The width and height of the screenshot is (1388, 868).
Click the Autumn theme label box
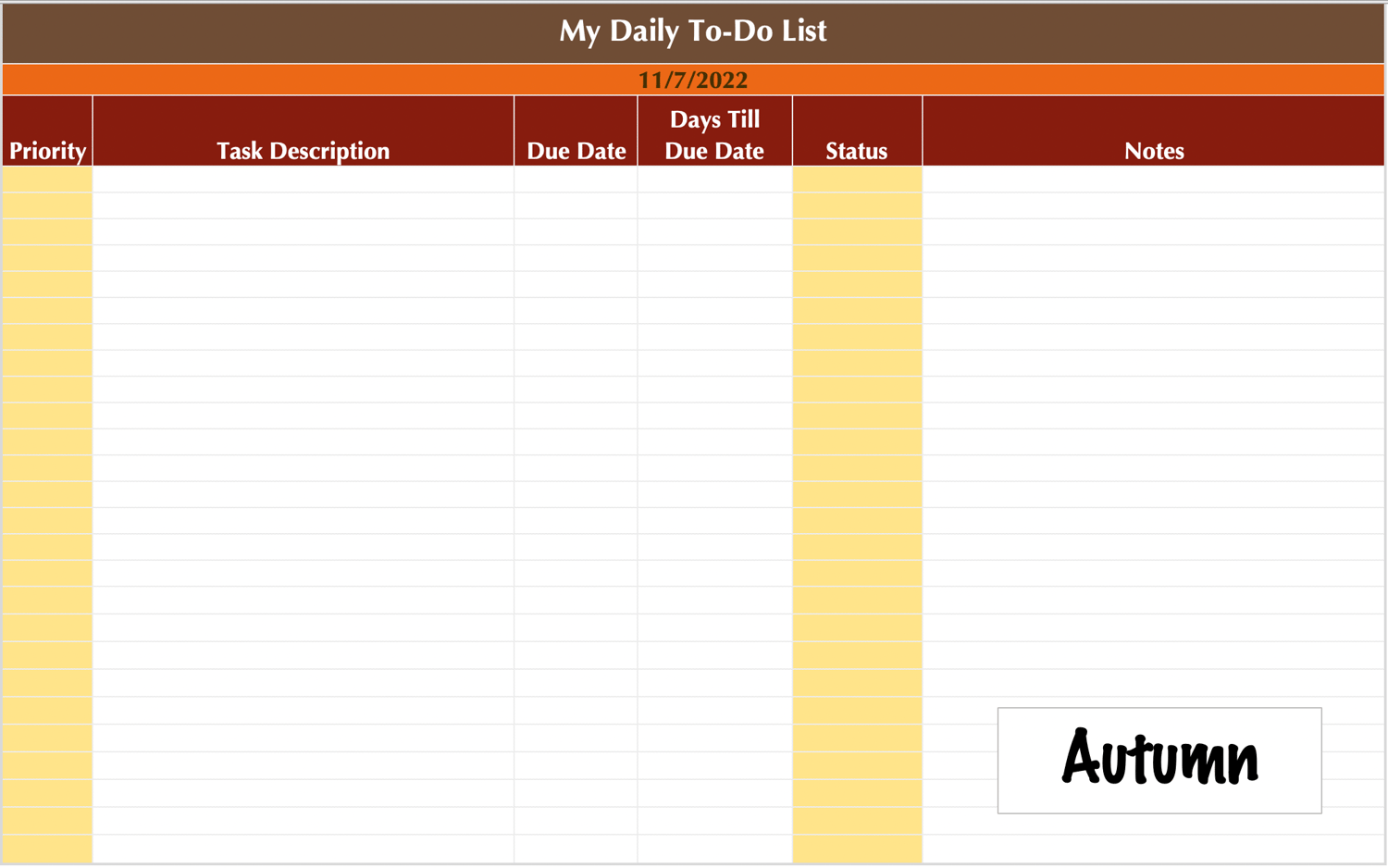(x=1159, y=761)
